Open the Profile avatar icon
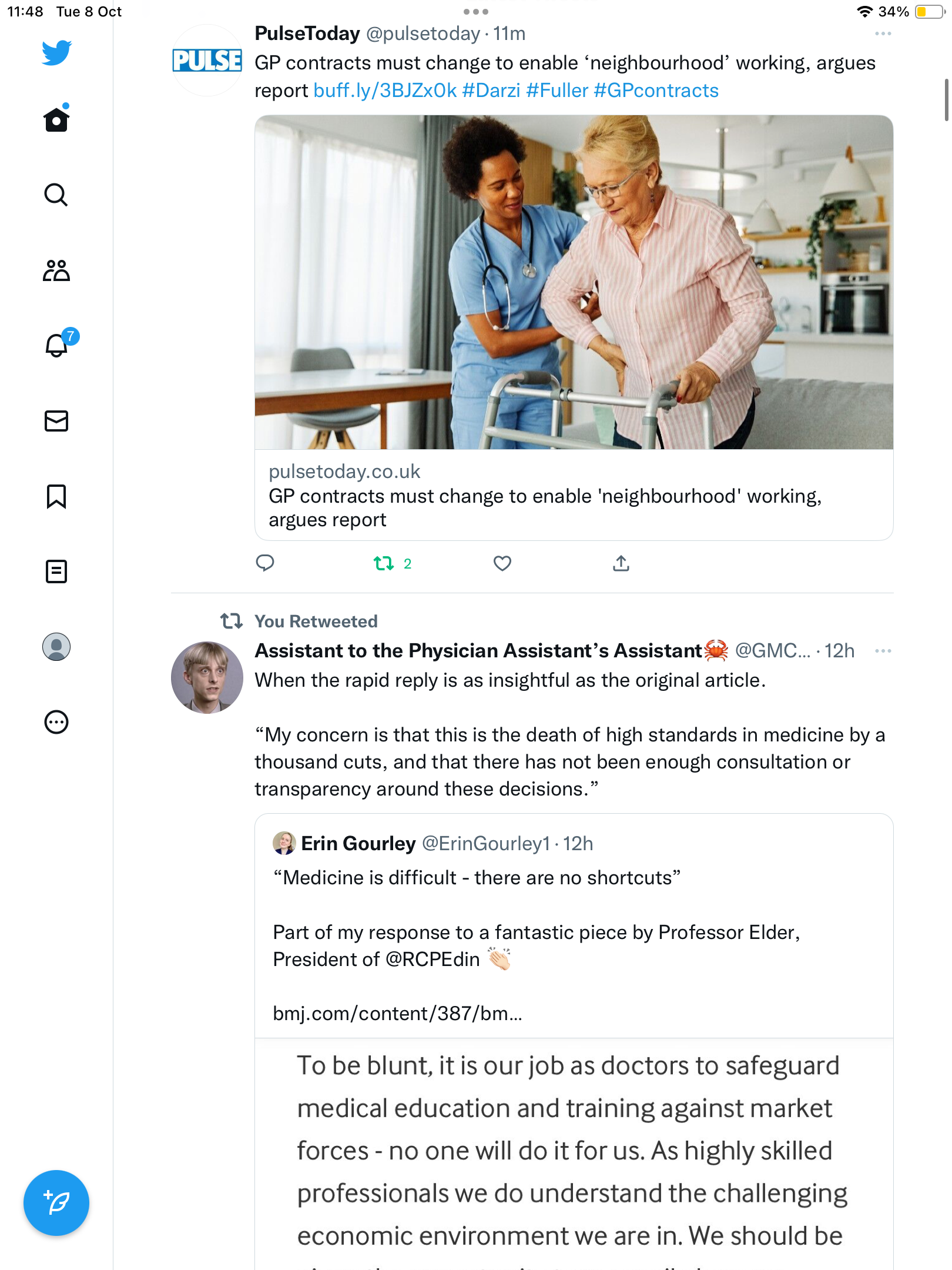 56,647
